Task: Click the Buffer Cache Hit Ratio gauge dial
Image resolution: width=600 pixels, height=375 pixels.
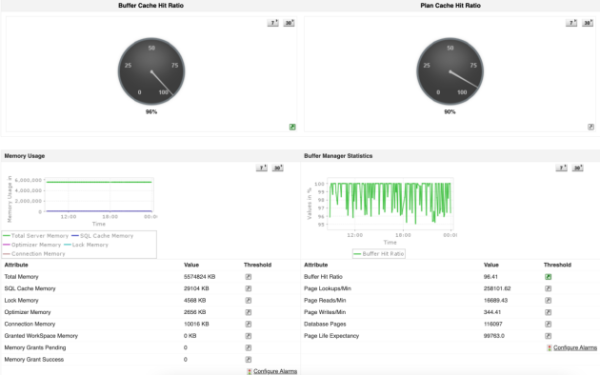Action: [152, 71]
